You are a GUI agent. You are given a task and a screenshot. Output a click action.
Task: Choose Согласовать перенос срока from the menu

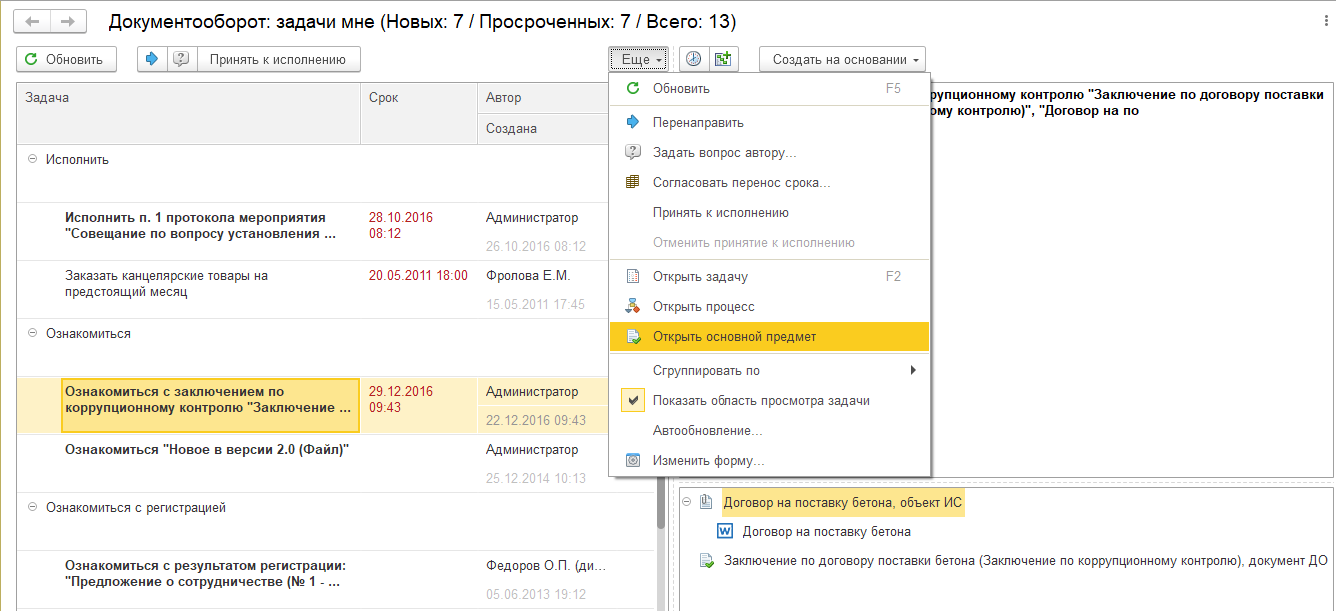coord(741,183)
